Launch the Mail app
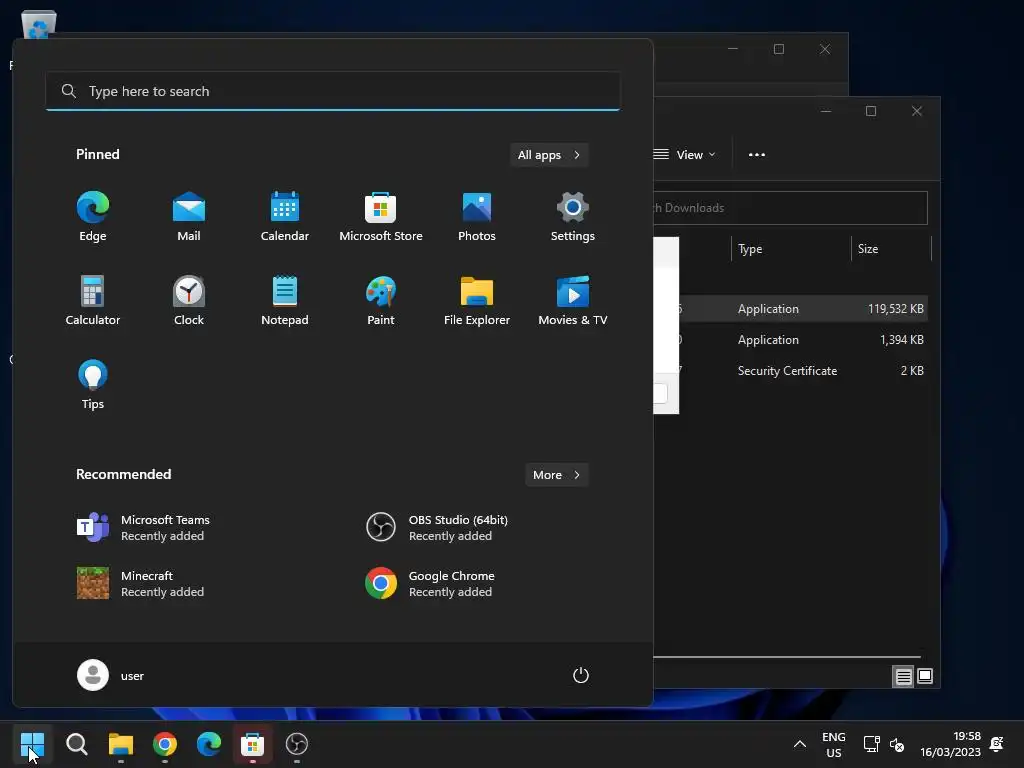This screenshot has width=1024, height=768. 189,217
